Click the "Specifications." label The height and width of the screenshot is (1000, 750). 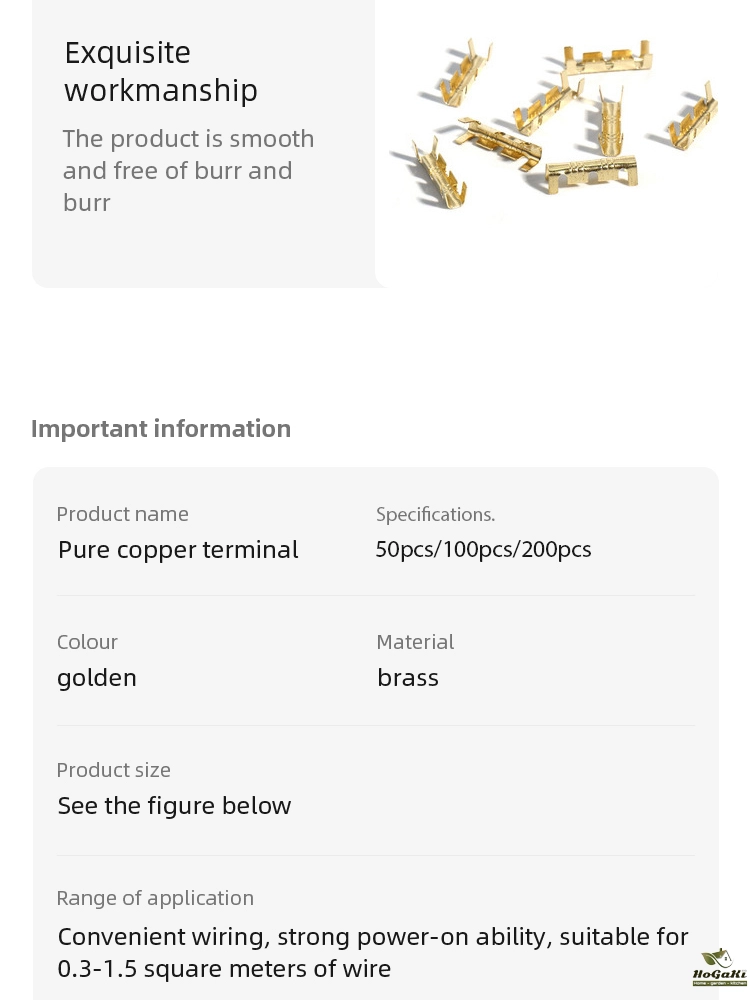click(x=435, y=514)
